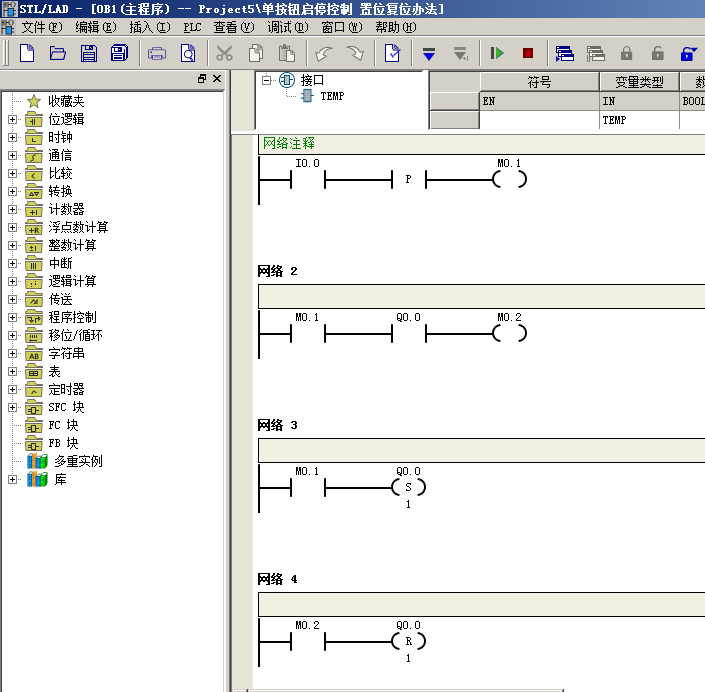Open PLC menu

(x=192, y=27)
